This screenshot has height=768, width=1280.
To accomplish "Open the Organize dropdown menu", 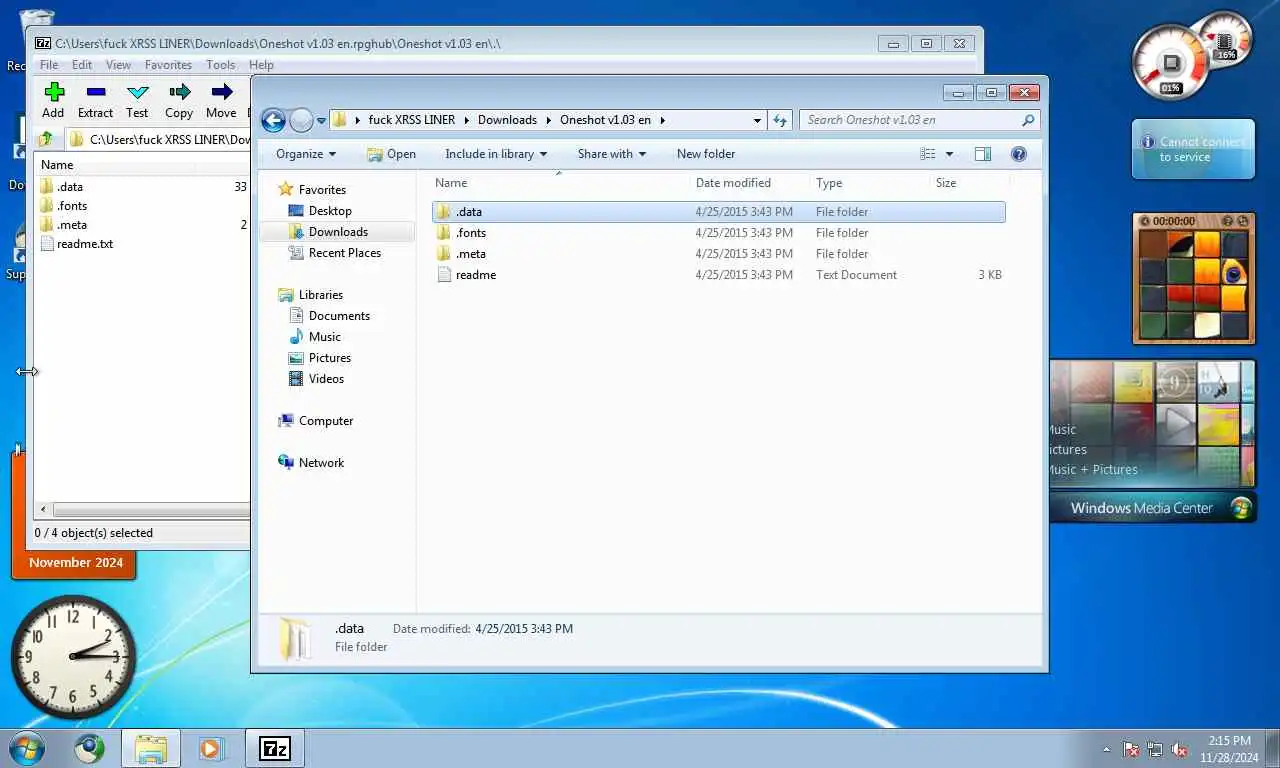I will pyautogui.click(x=306, y=154).
